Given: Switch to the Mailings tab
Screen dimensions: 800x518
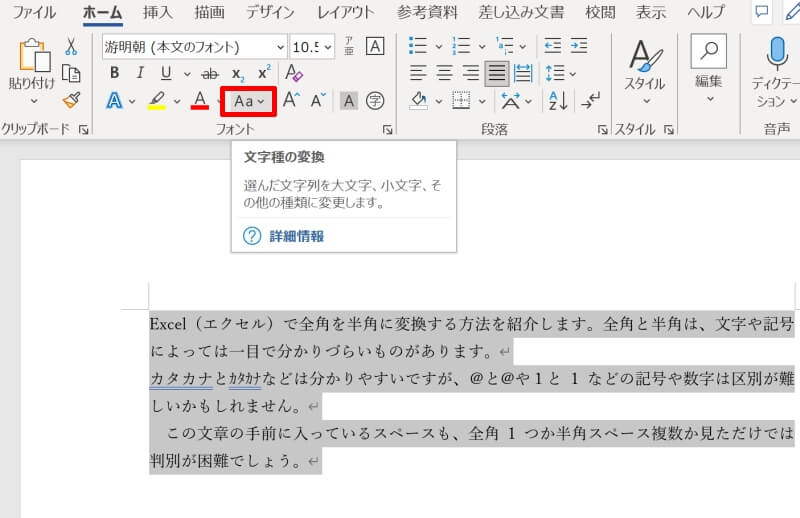Looking at the screenshot, I should tap(521, 12).
